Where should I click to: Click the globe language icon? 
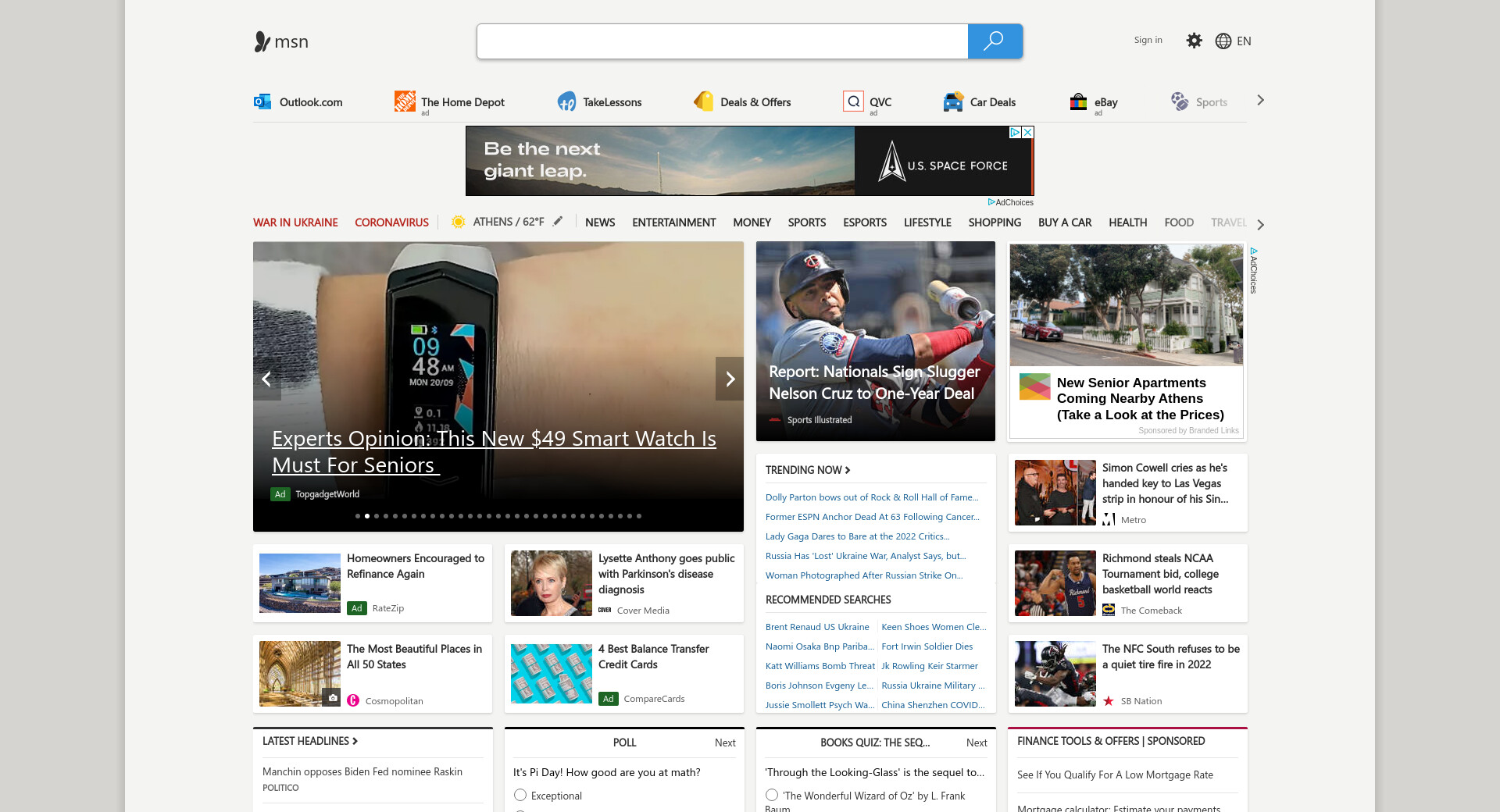[1223, 41]
